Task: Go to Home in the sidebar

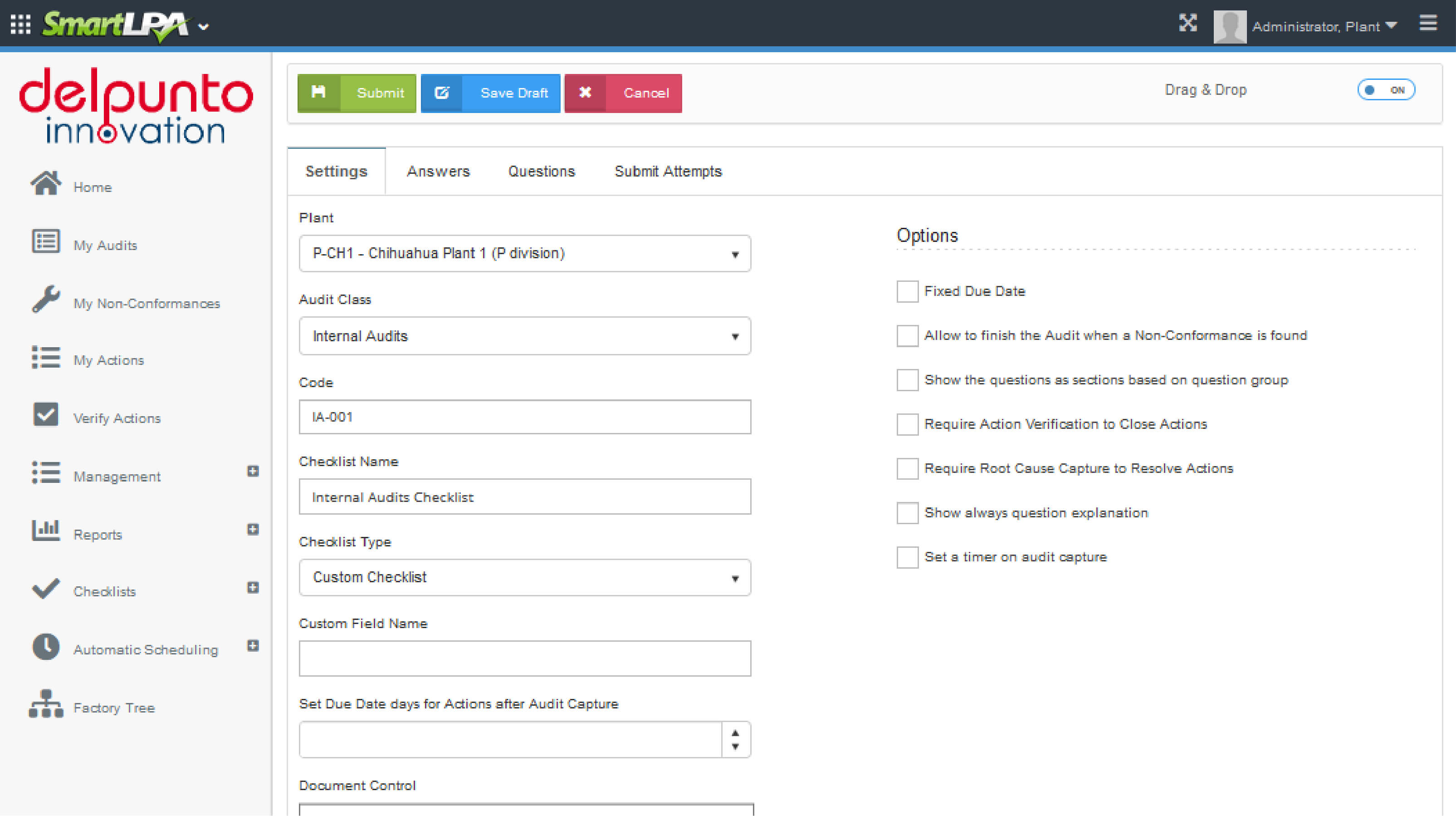Action: coord(93,187)
